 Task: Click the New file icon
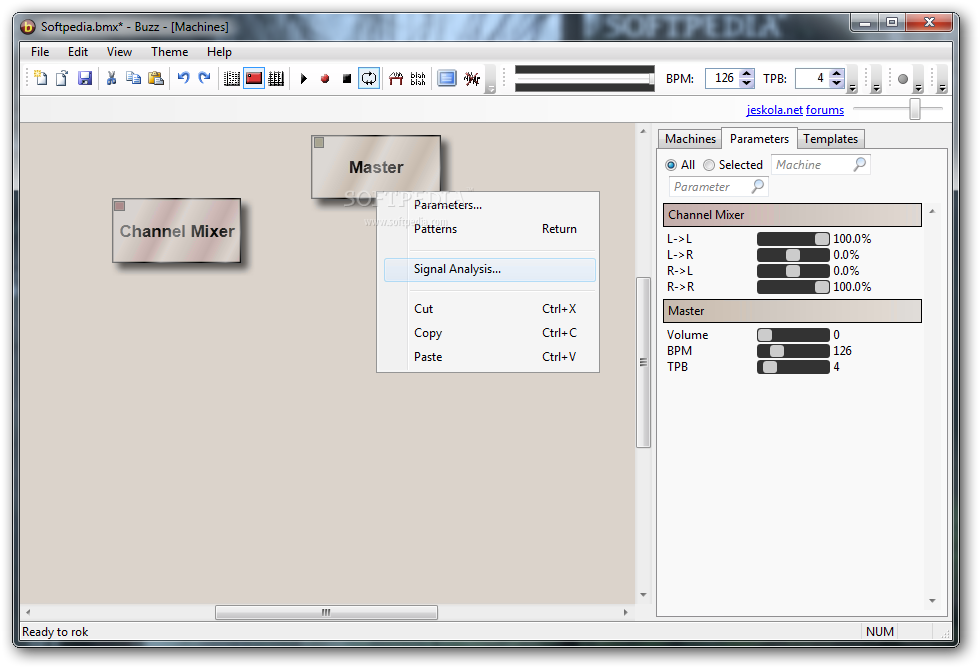pyautogui.click(x=41, y=78)
